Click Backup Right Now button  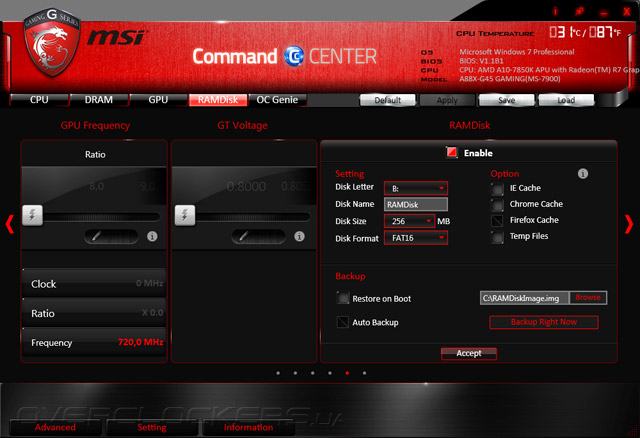[x=544, y=322]
